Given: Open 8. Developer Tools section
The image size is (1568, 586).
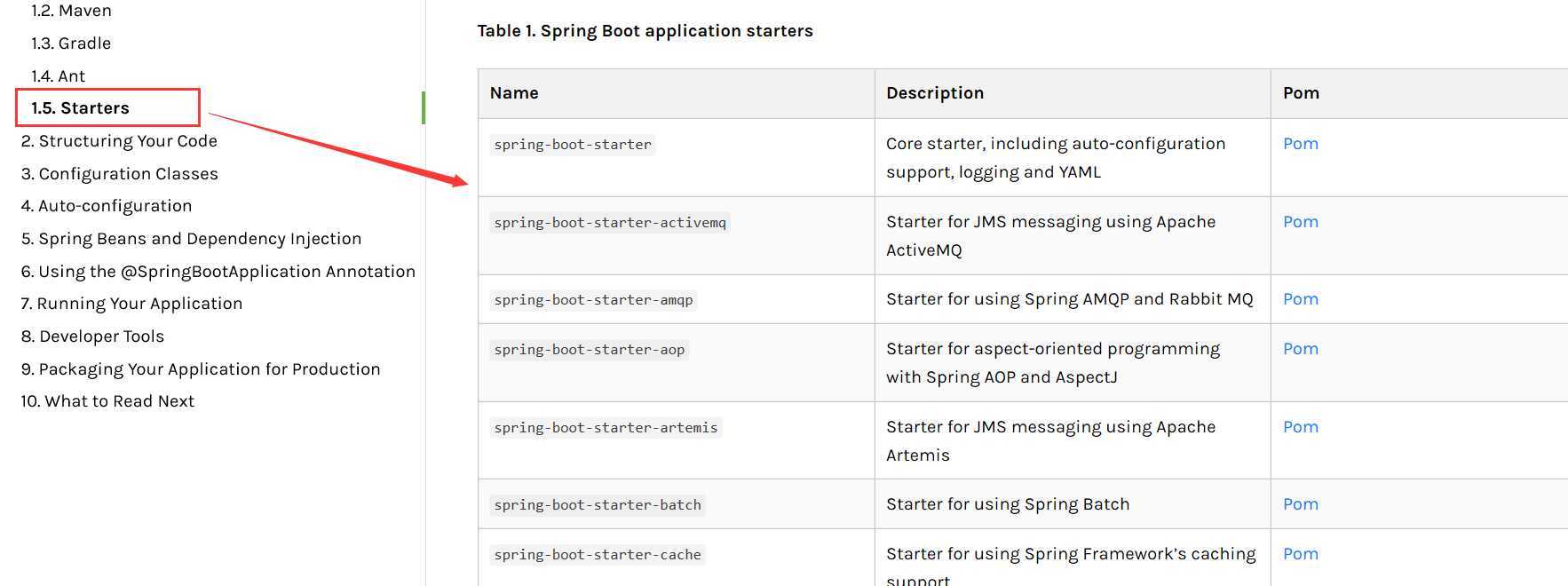Looking at the screenshot, I should (92, 337).
